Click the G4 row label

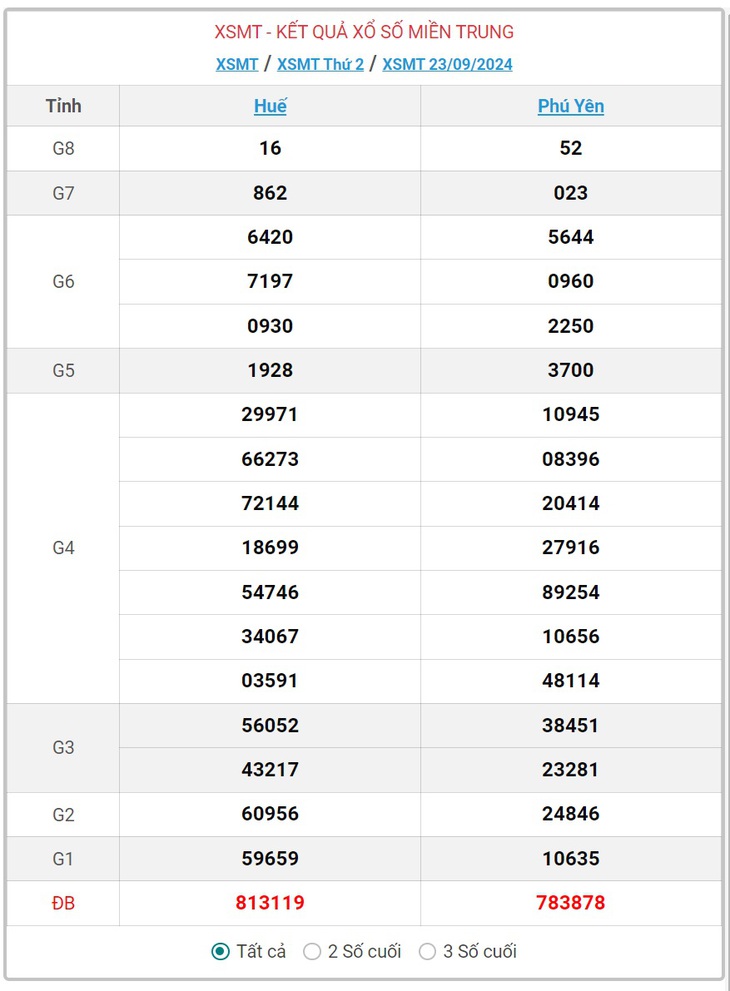tap(63, 548)
